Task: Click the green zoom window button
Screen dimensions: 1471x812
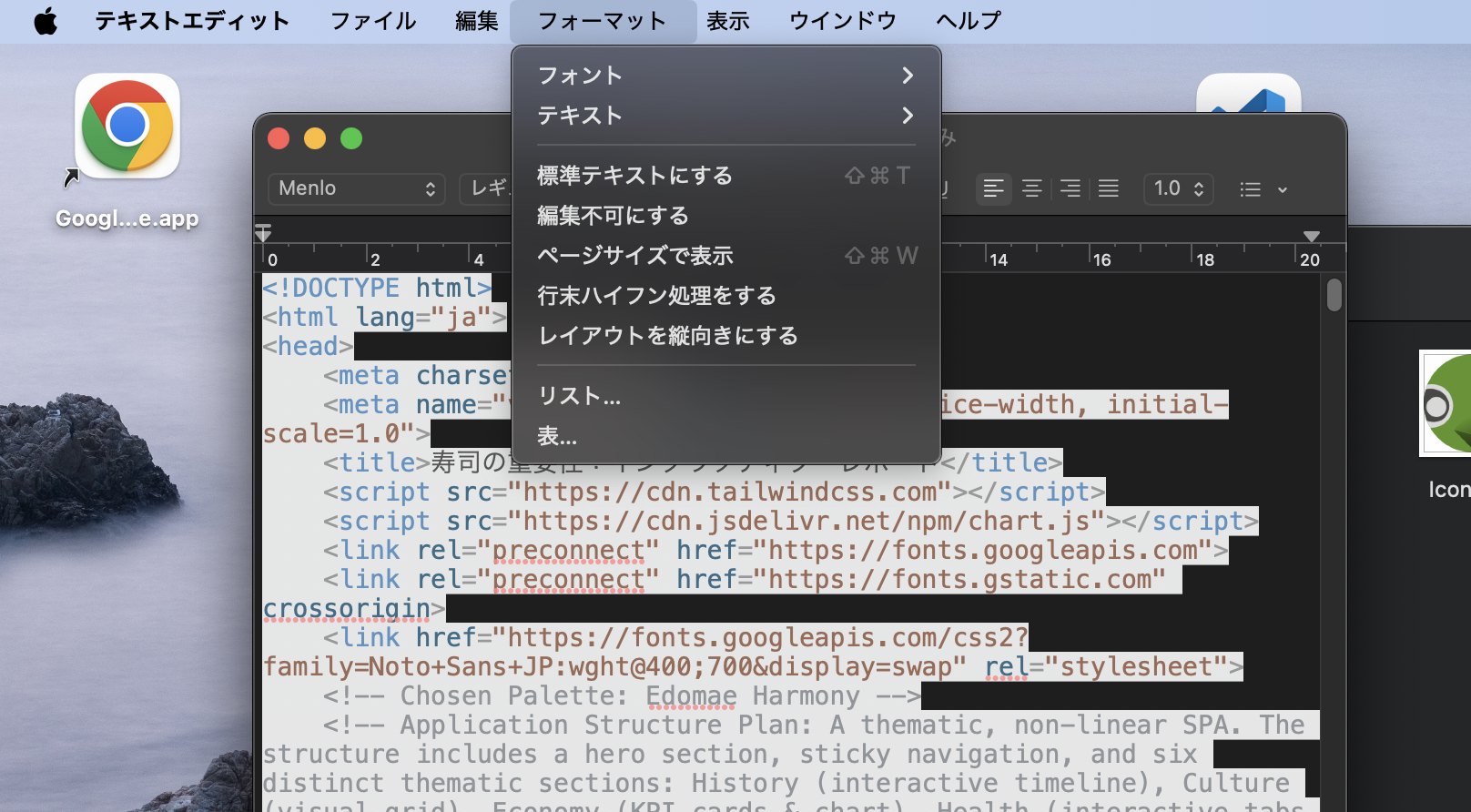Action: coord(351,138)
